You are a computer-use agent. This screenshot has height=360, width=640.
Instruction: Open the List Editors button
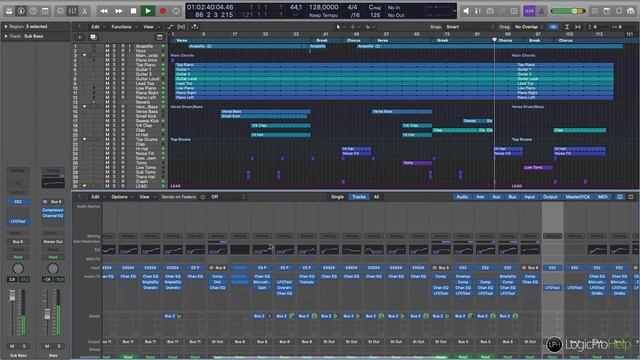(595, 11)
